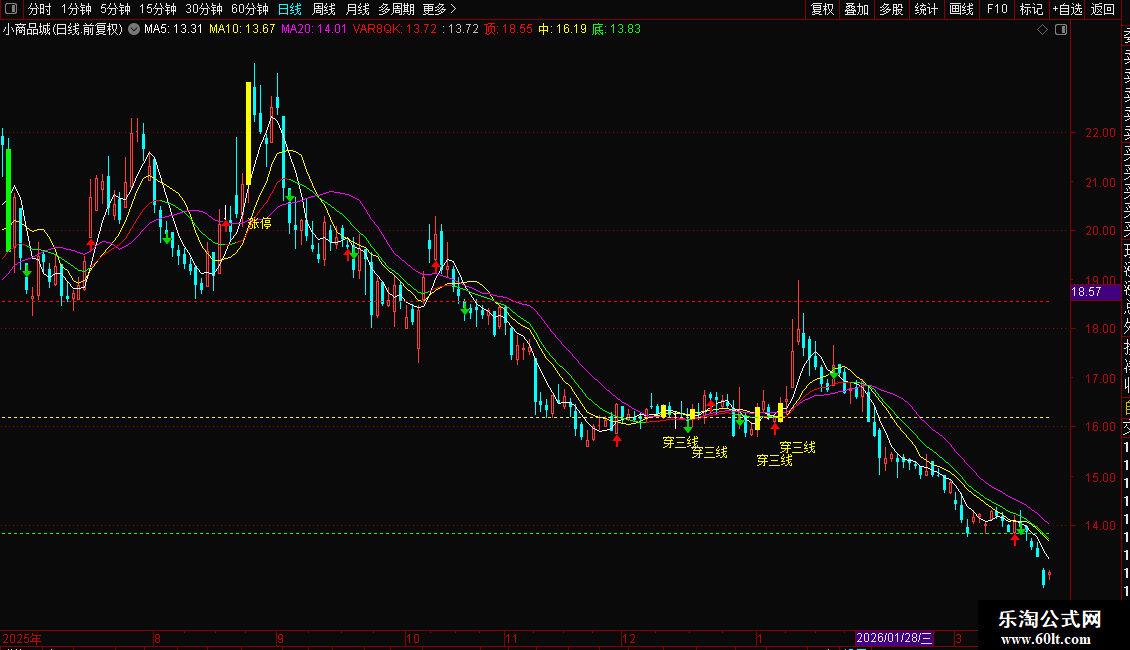The width and height of the screenshot is (1130, 650).
Task: Click the 叠加 overlay button
Action: click(857, 9)
